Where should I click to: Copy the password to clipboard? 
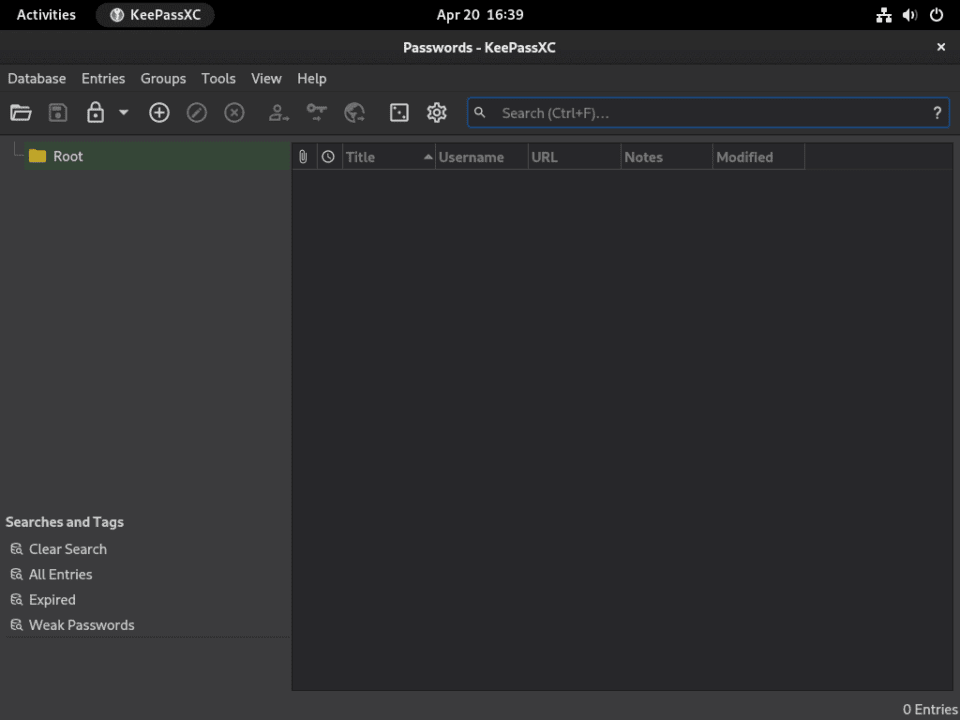coord(316,112)
